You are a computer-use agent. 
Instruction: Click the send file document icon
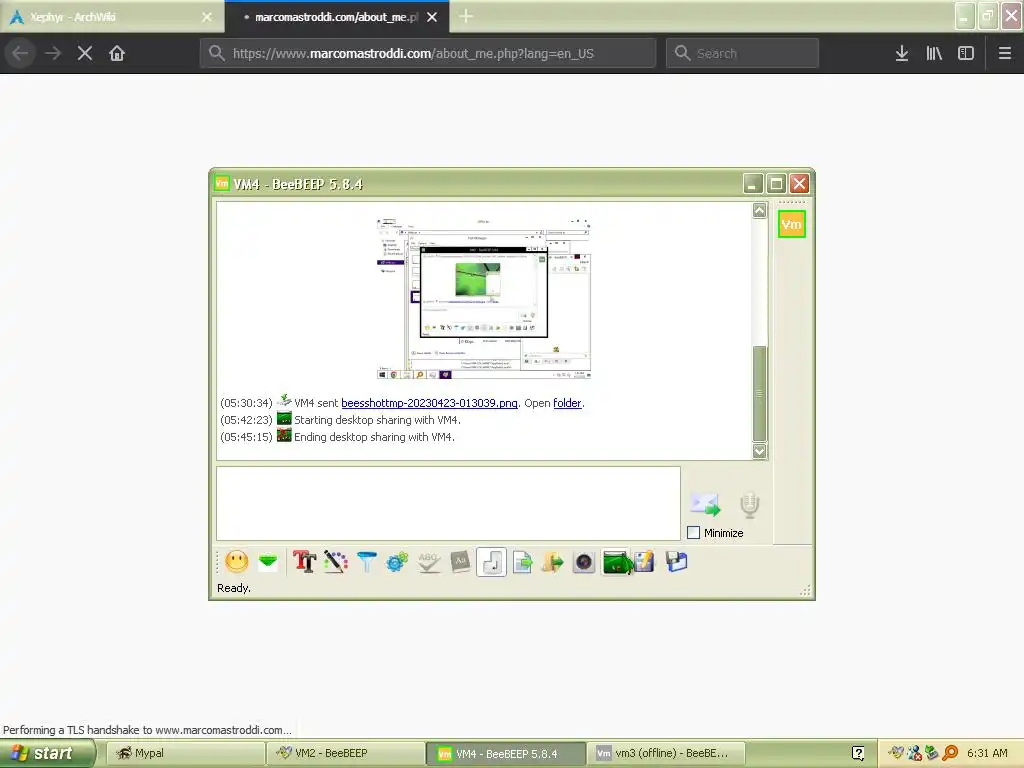(522, 562)
